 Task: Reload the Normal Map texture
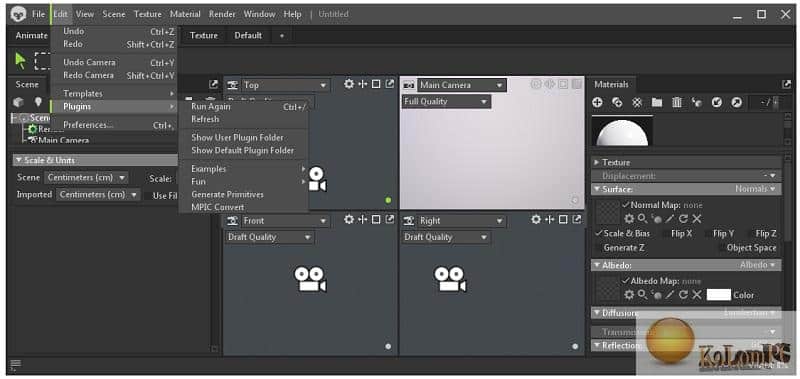pos(684,219)
